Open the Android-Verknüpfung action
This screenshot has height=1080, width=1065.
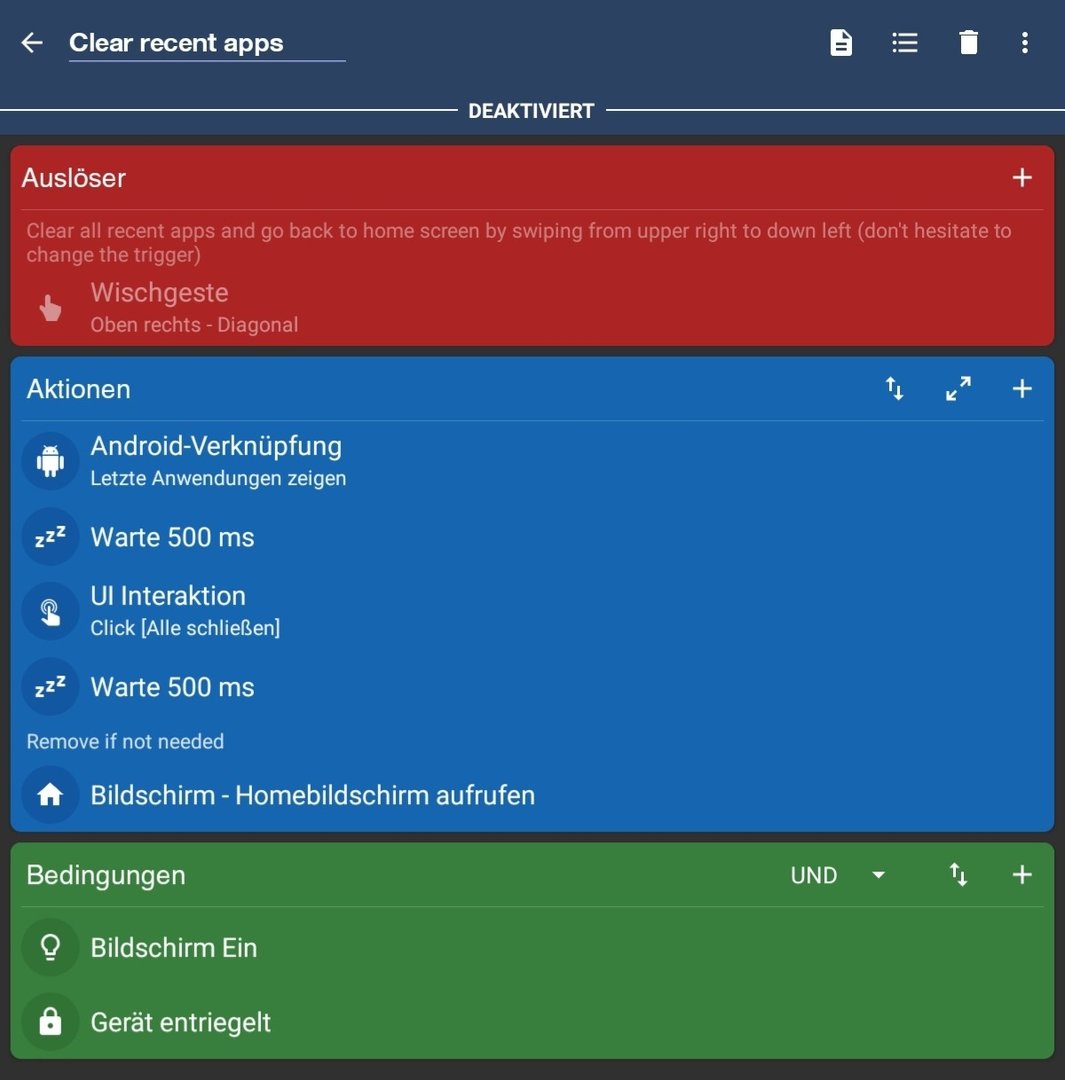(x=532, y=461)
